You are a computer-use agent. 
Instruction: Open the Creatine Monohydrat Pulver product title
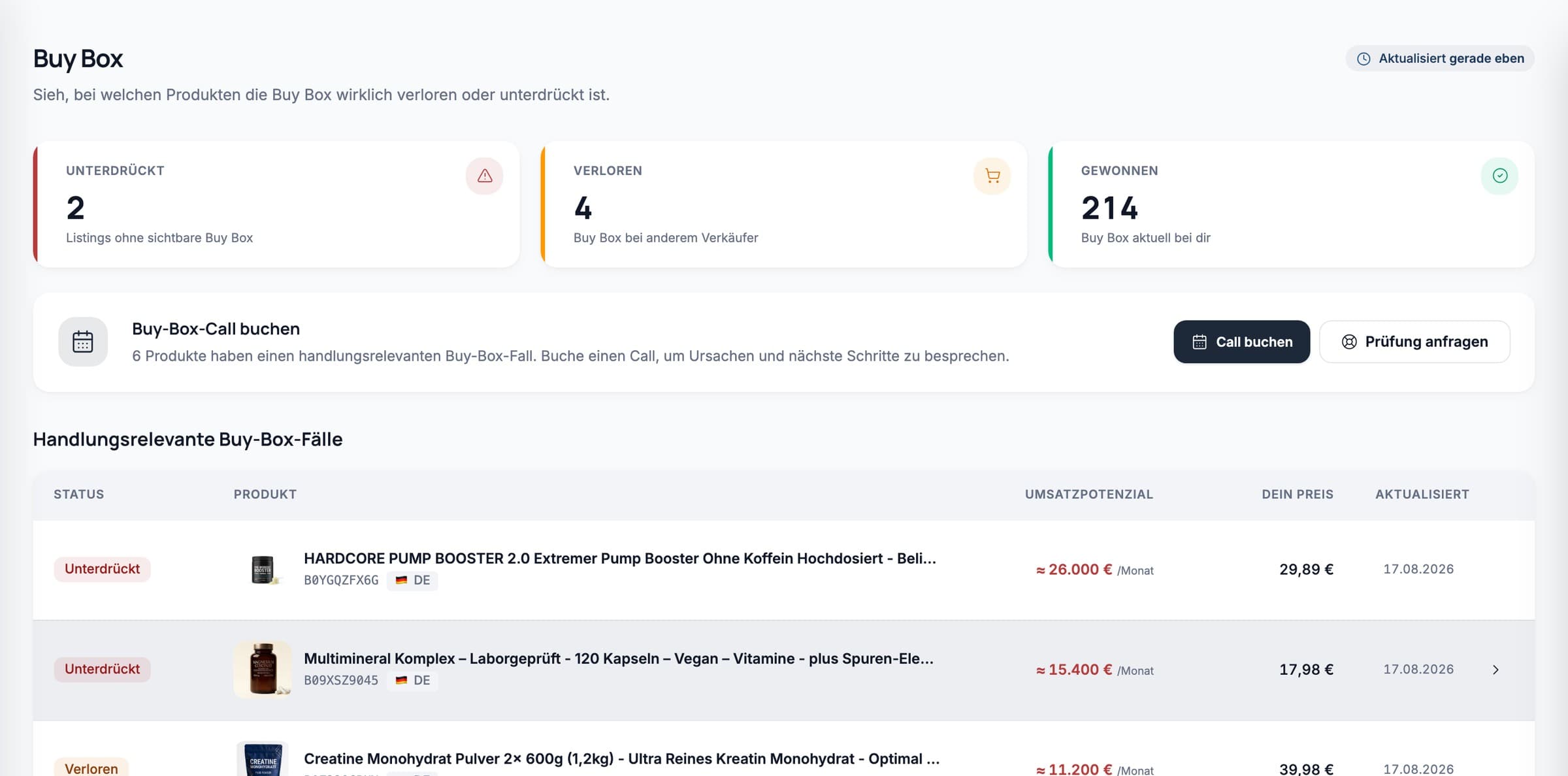coord(622,758)
